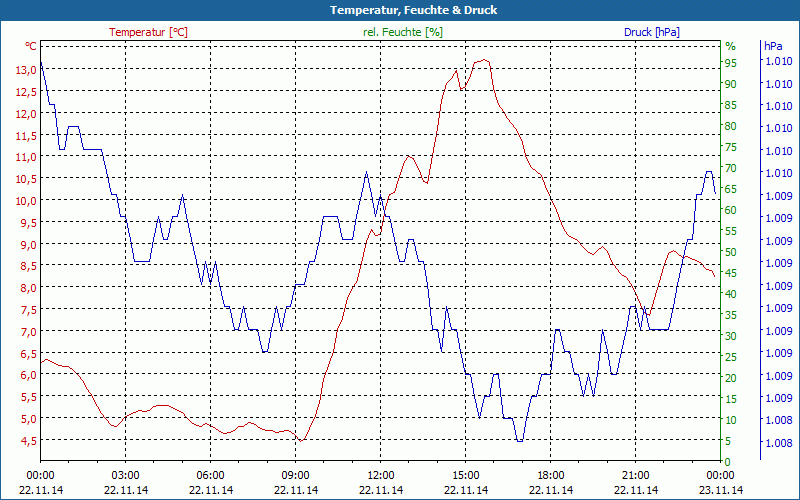This screenshot has width=800, height=500.
Task: Click the '12:00' time axis label
Action: click(x=381, y=476)
